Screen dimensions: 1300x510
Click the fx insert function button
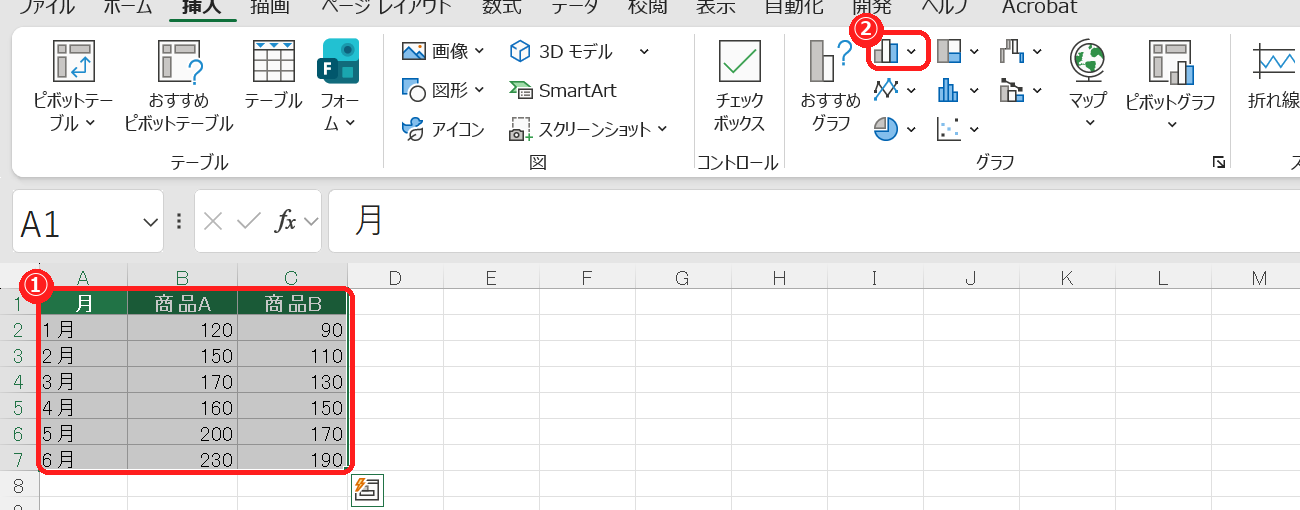[x=285, y=222]
